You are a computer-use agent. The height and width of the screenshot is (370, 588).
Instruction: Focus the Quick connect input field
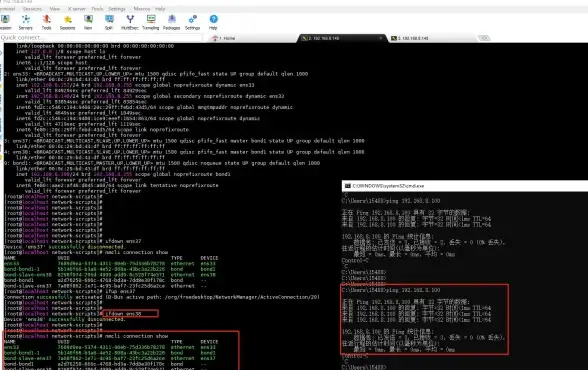(101, 37)
